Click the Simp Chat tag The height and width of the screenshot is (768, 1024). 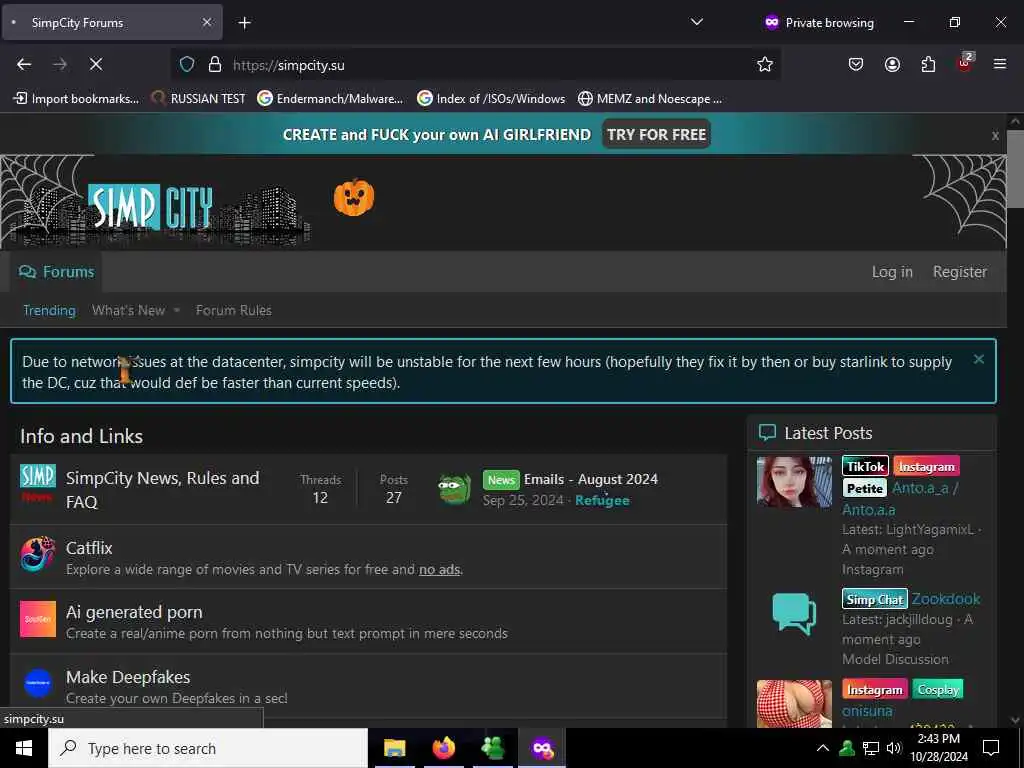[x=874, y=599]
